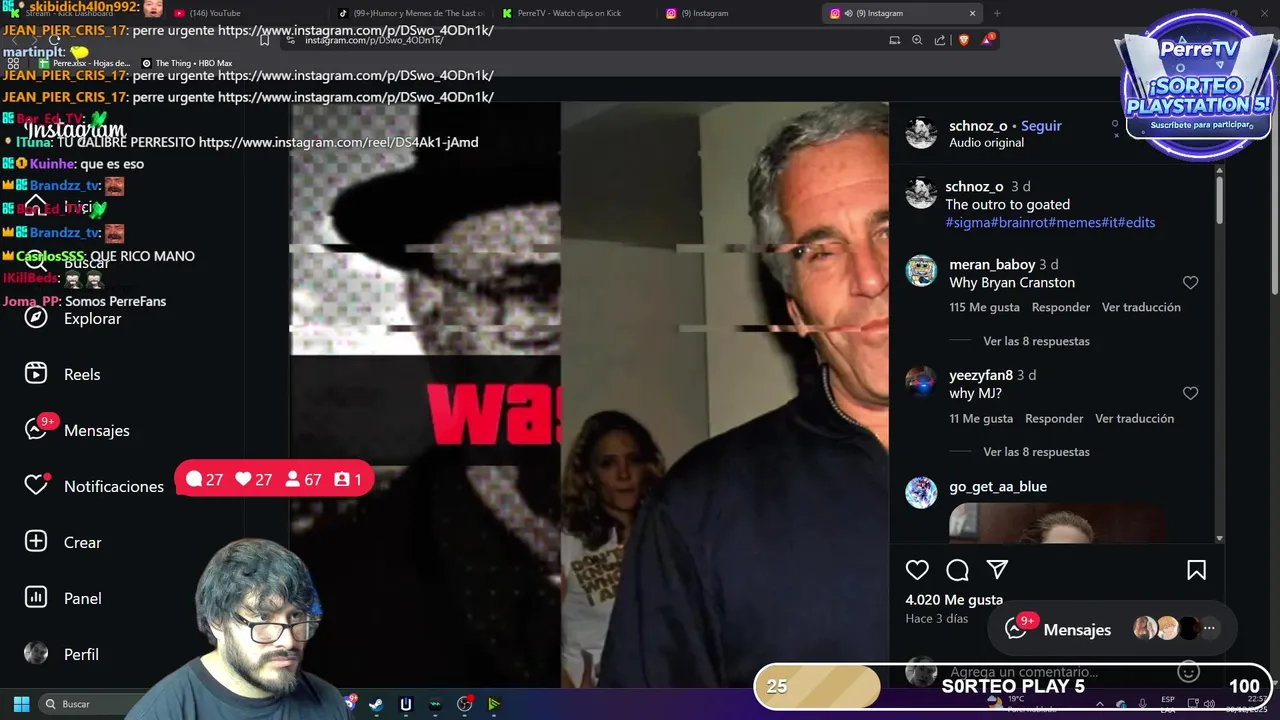This screenshot has height=720, width=1280.
Task: Like meran_baboy's comment
Action: 1190,283
